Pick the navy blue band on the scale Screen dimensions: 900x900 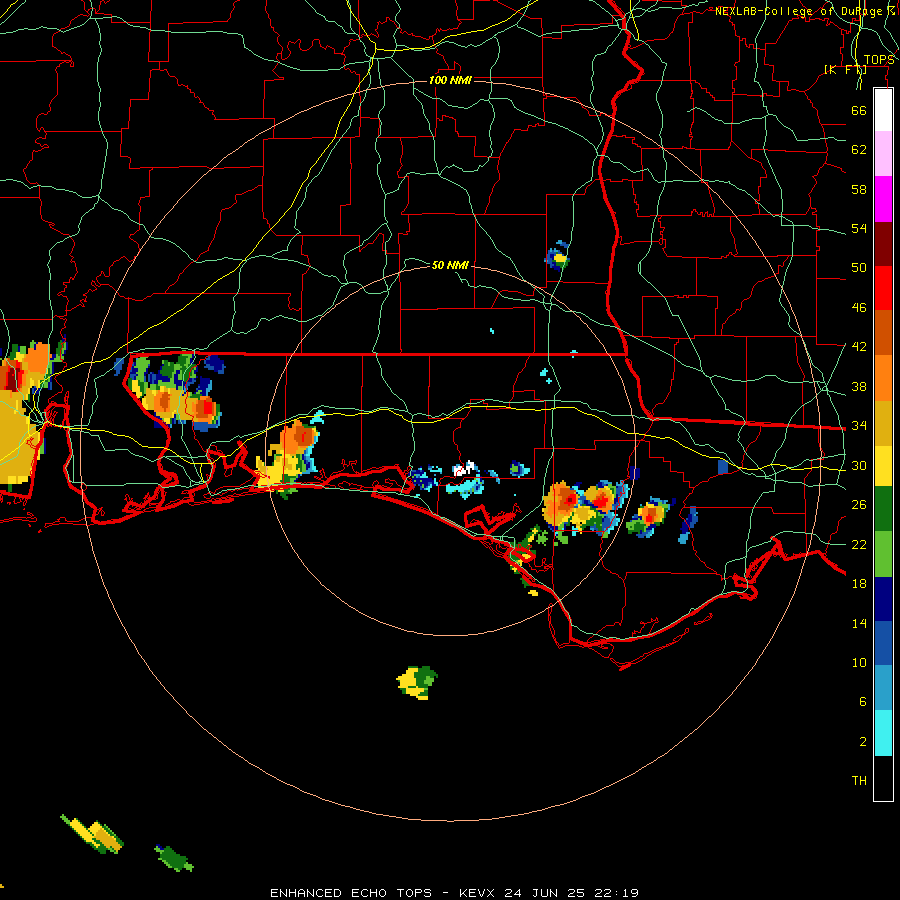(x=883, y=599)
